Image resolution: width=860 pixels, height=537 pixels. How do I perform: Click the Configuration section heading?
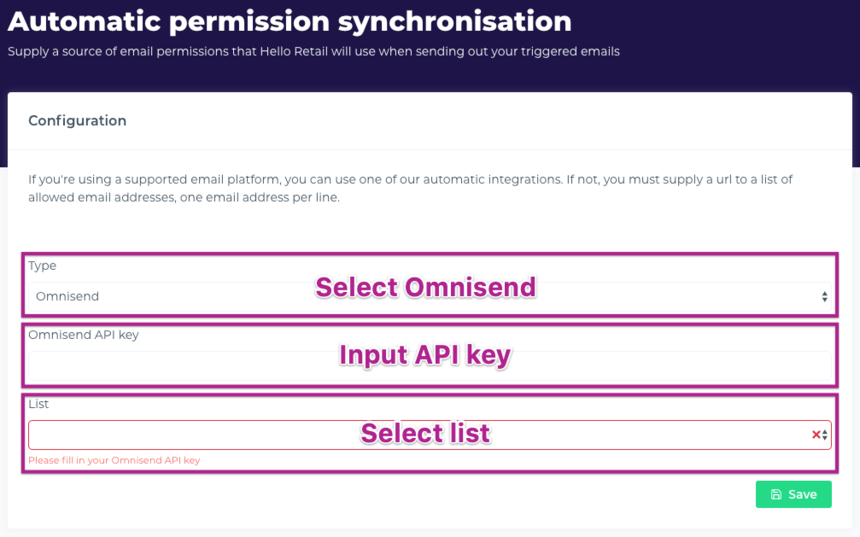point(77,121)
